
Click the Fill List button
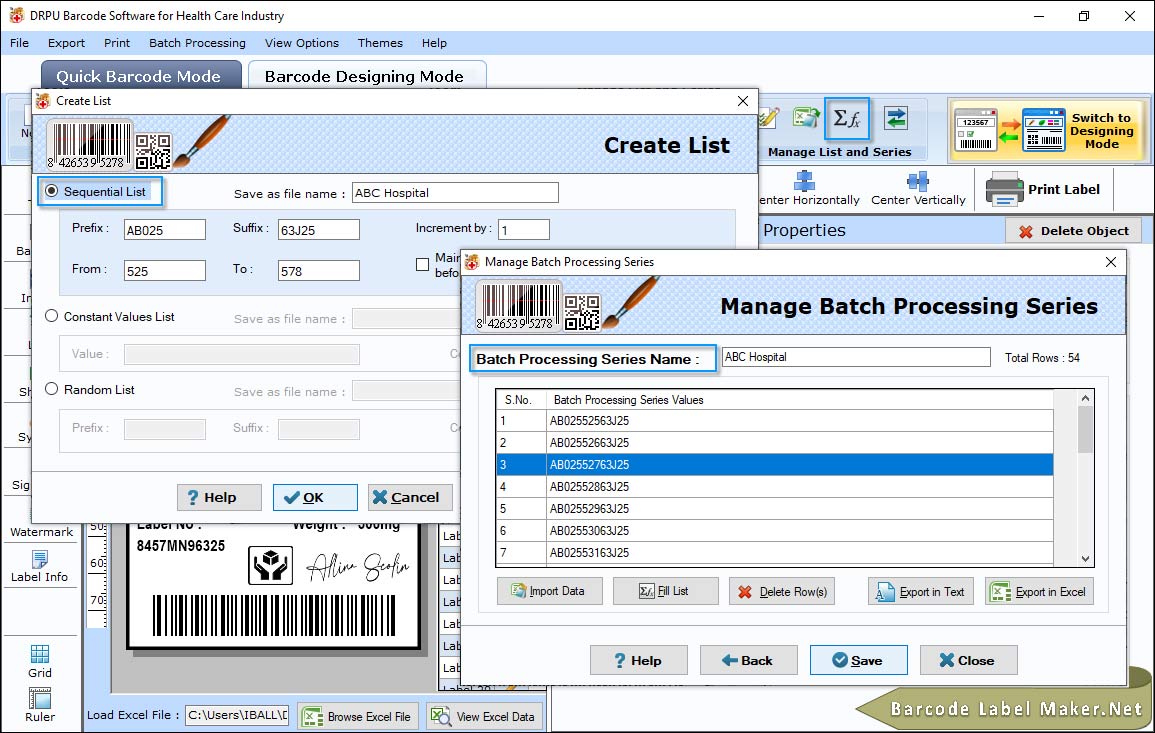[665, 591]
